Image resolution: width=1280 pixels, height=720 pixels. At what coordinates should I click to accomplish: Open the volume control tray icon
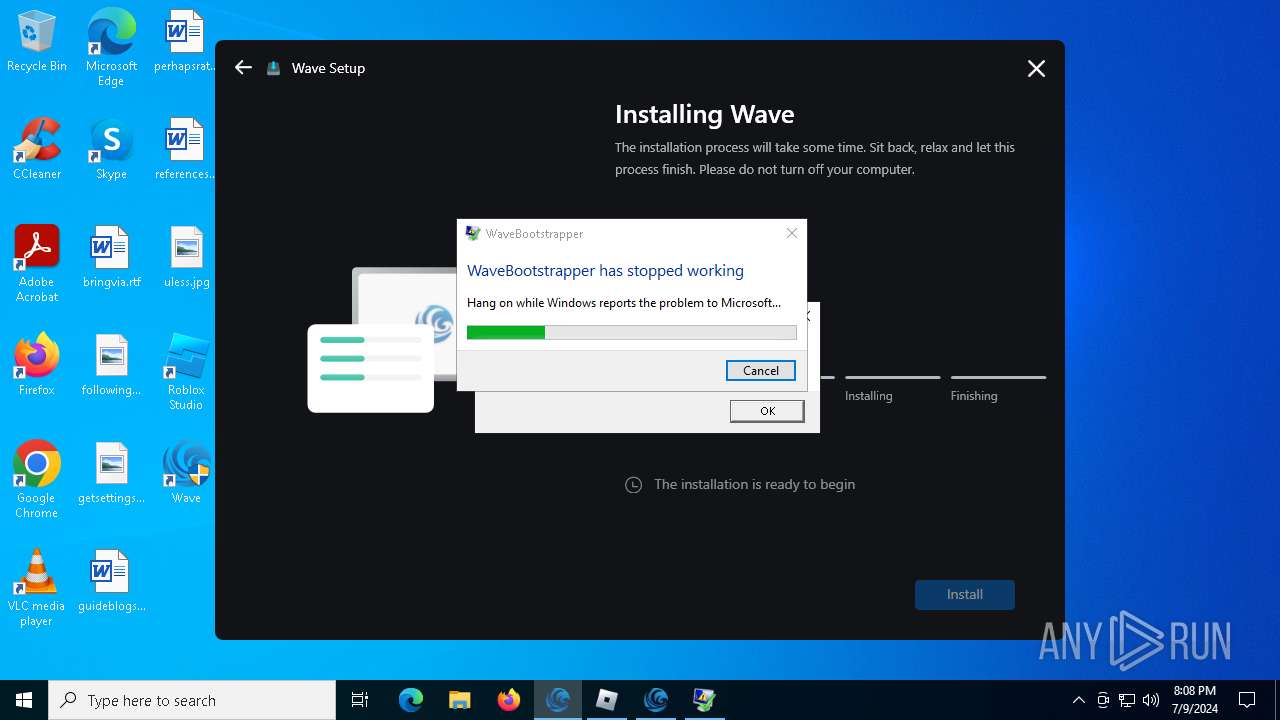1151,700
